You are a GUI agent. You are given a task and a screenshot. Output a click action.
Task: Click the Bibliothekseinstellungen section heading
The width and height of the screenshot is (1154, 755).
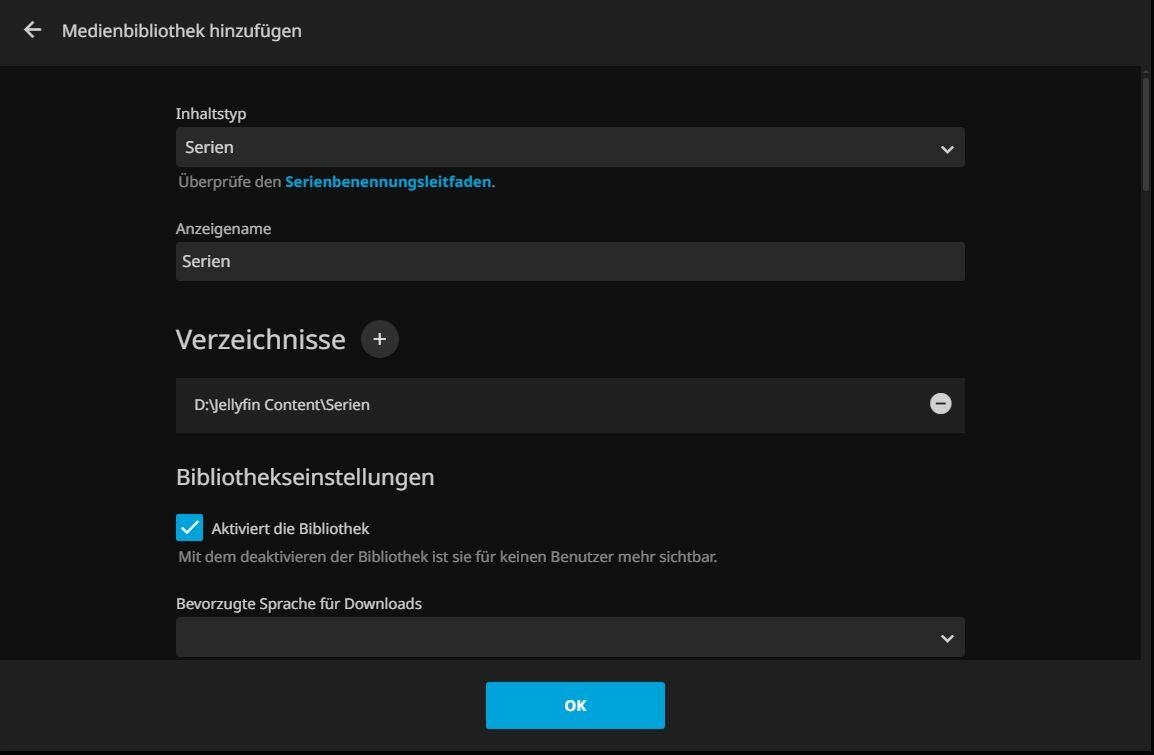[305, 477]
